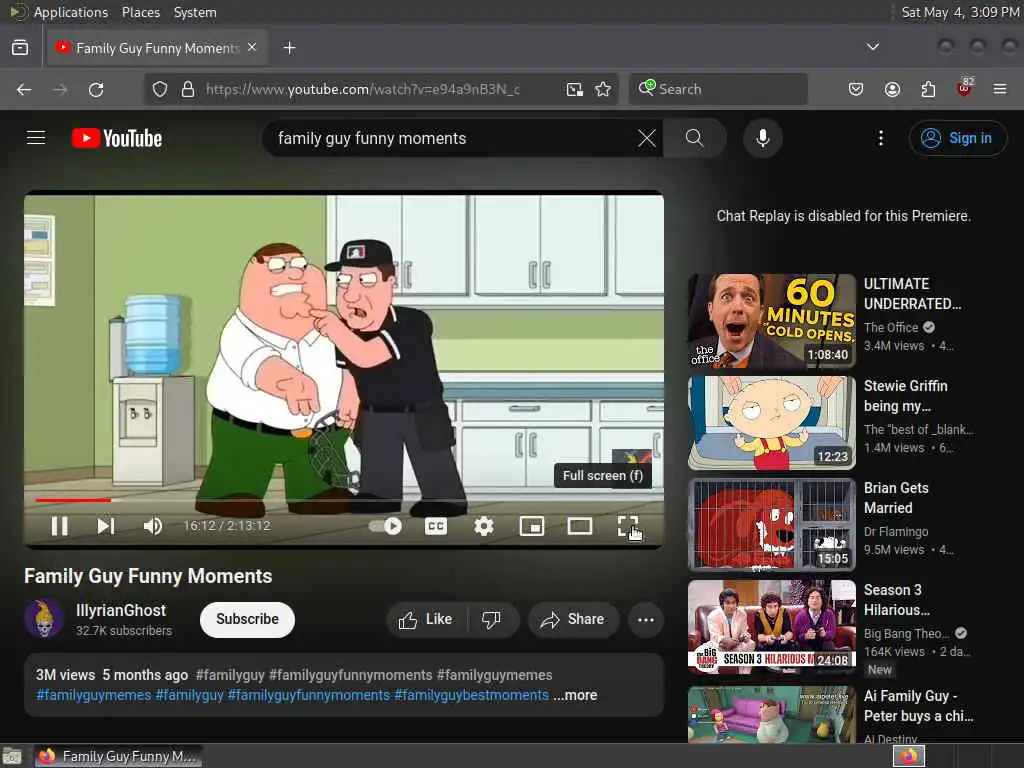Open more actions ellipsis under video

646,619
